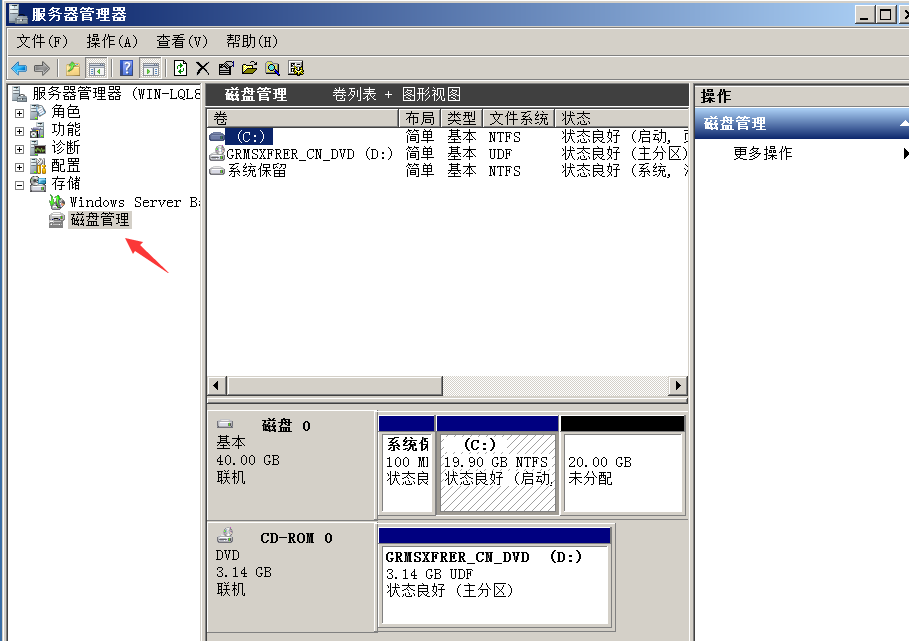Collapse the 存储 tree node

pyautogui.click(x=19, y=185)
